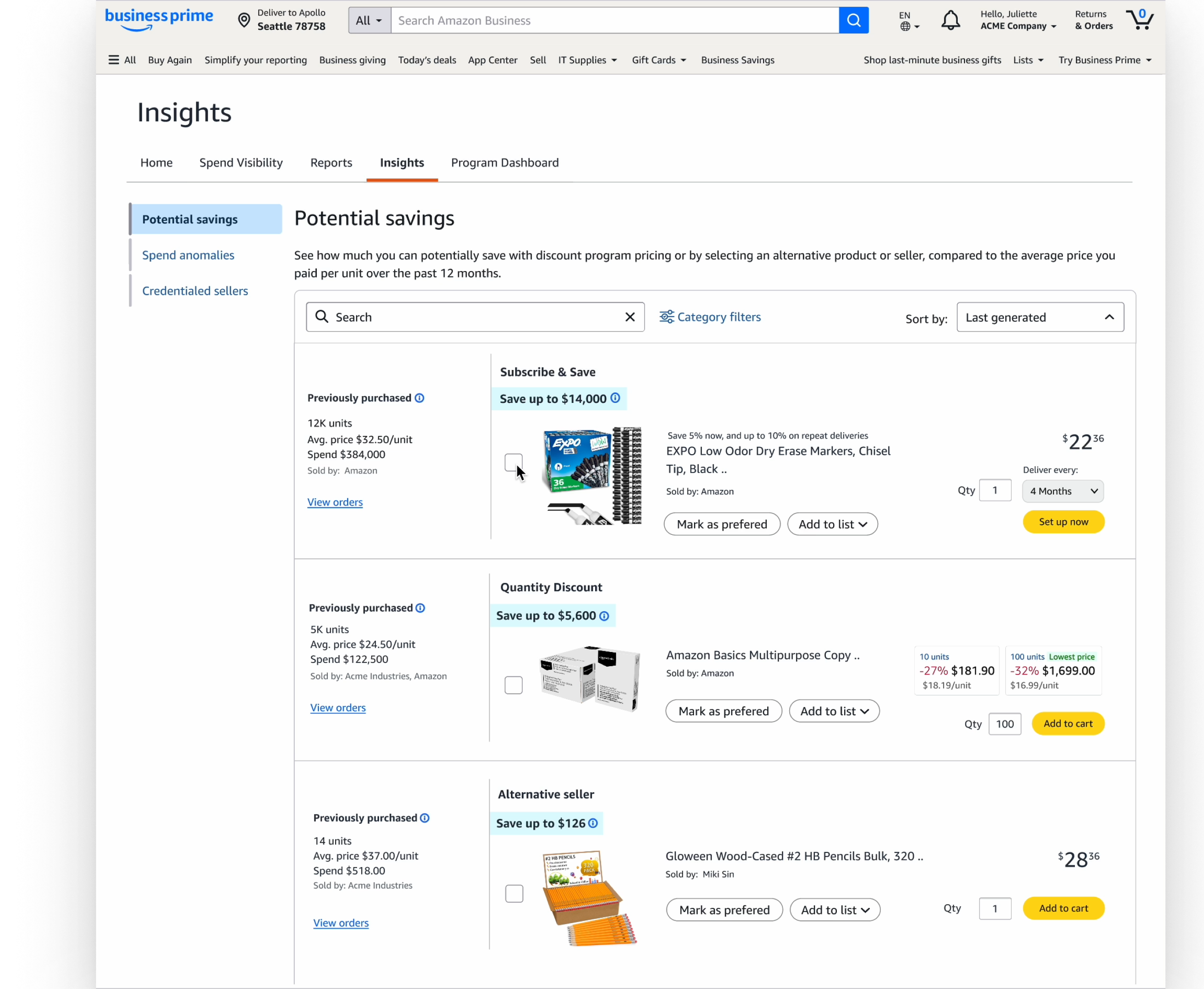Viewport: 1204px width, 989px height.
Task: Click the delivery location pin icon
Action: click(244, 20)
